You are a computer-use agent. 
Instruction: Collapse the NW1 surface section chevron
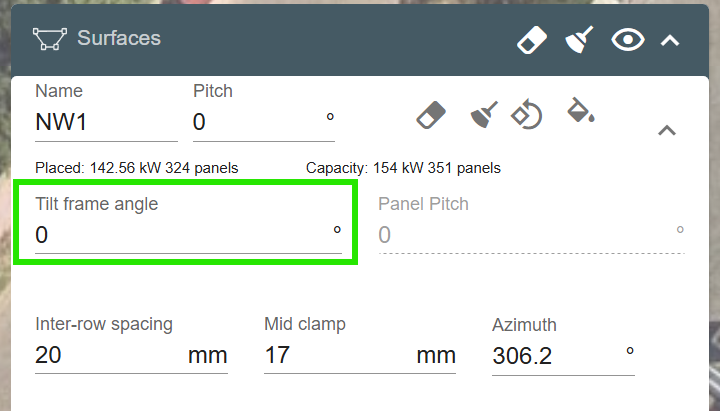667,130
